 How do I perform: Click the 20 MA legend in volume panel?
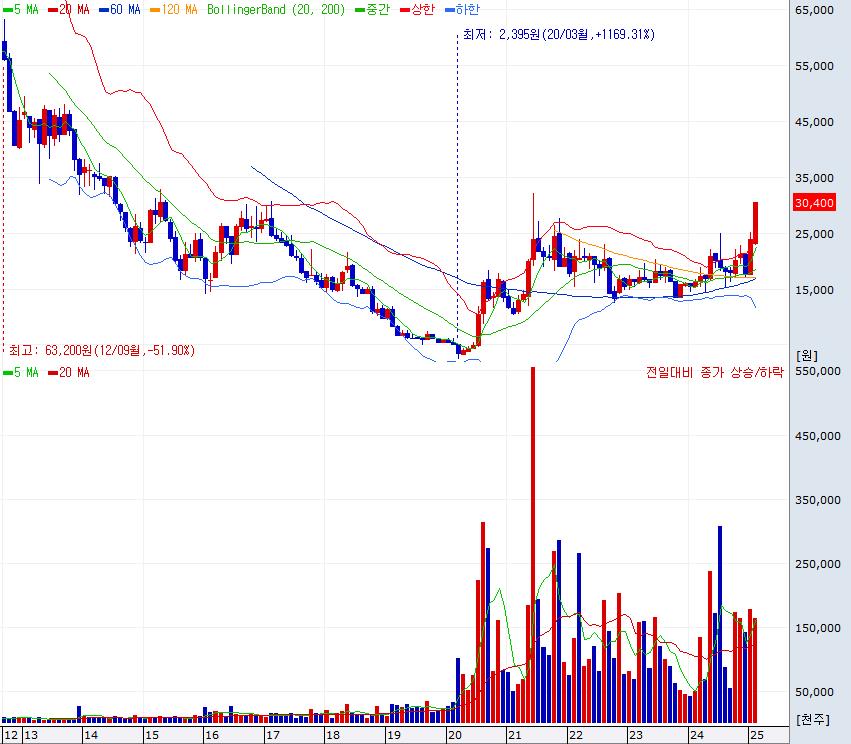click(70, 373)
